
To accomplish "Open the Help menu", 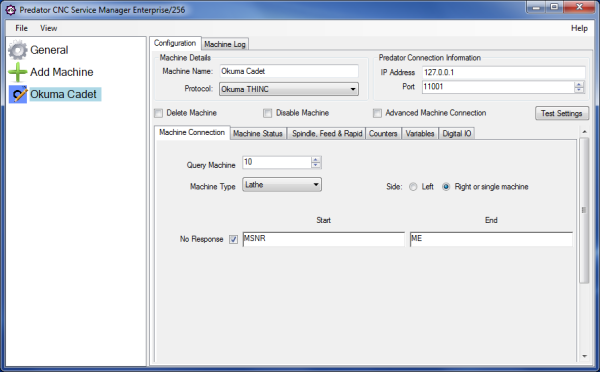I will pos(579,28).
